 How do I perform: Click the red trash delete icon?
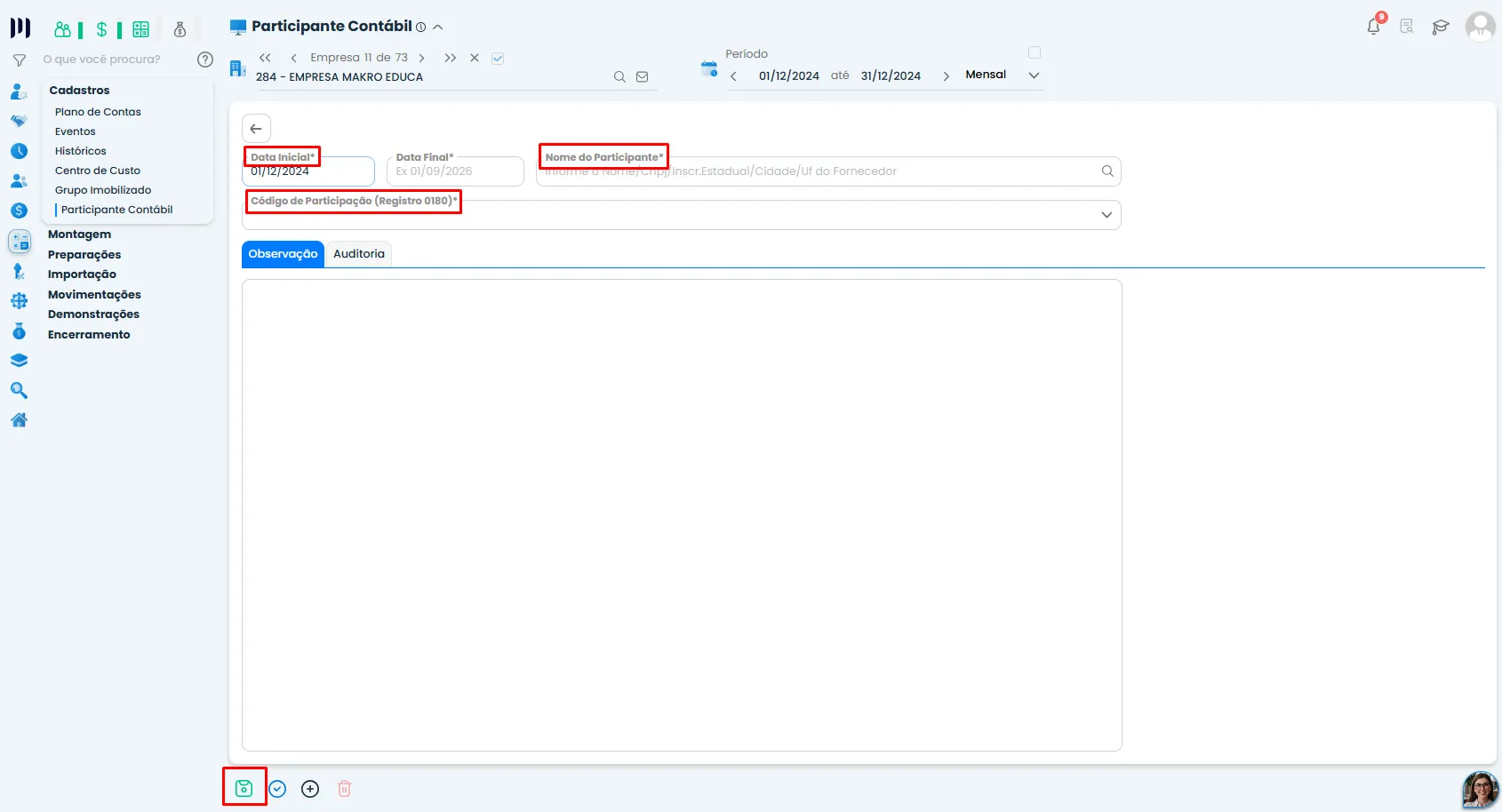(x=345, y=788)
